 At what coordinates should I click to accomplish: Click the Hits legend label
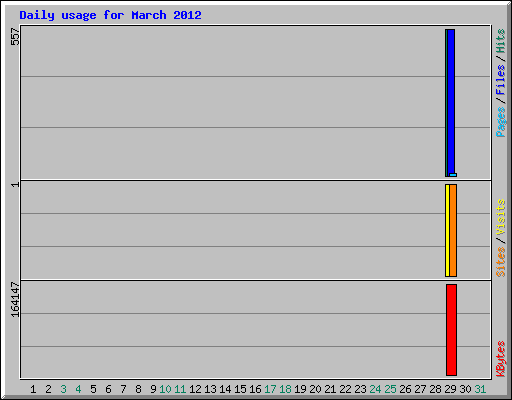tap(500, 41)
